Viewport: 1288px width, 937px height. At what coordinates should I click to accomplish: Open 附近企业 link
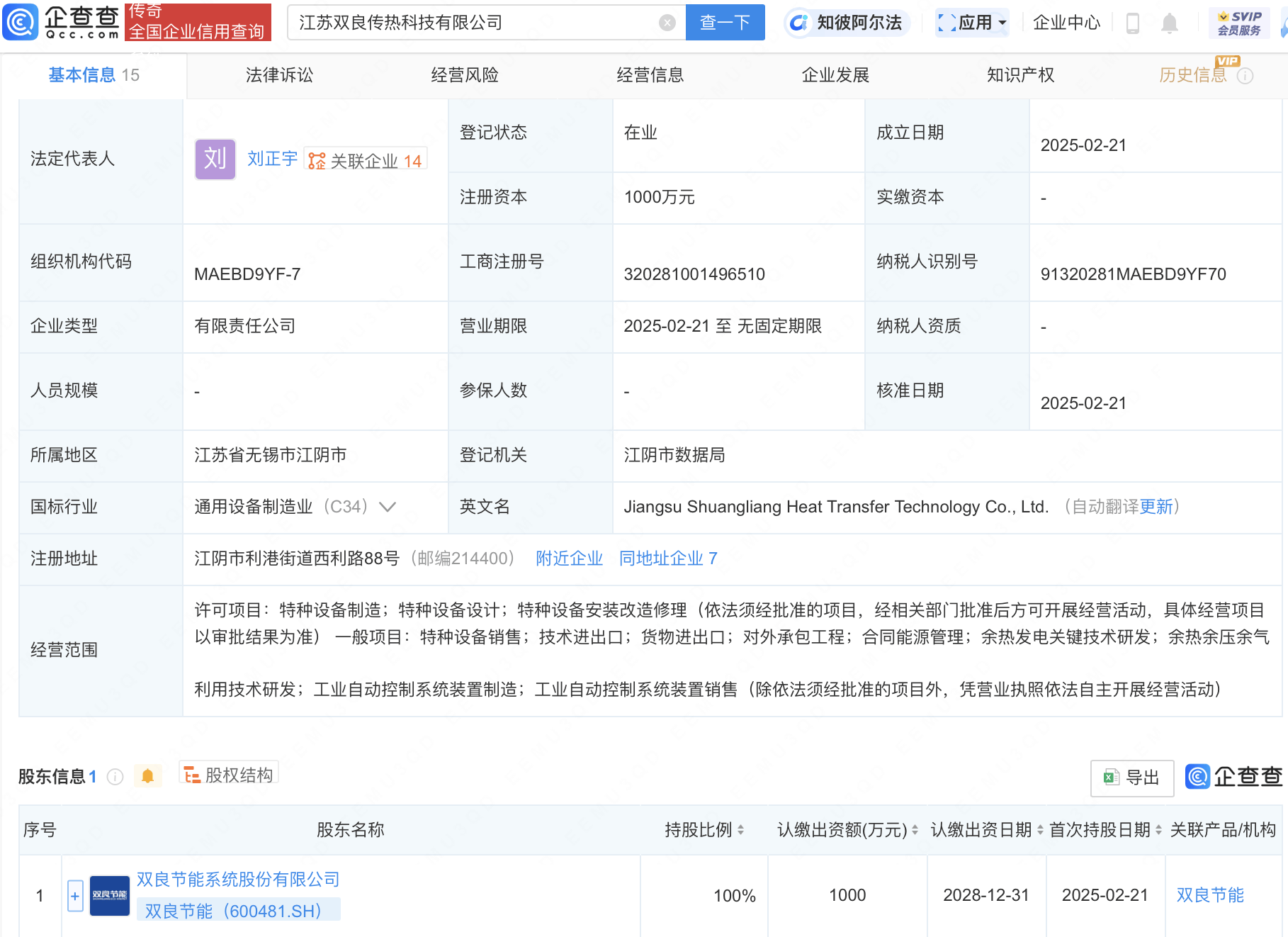click(569, 559)
